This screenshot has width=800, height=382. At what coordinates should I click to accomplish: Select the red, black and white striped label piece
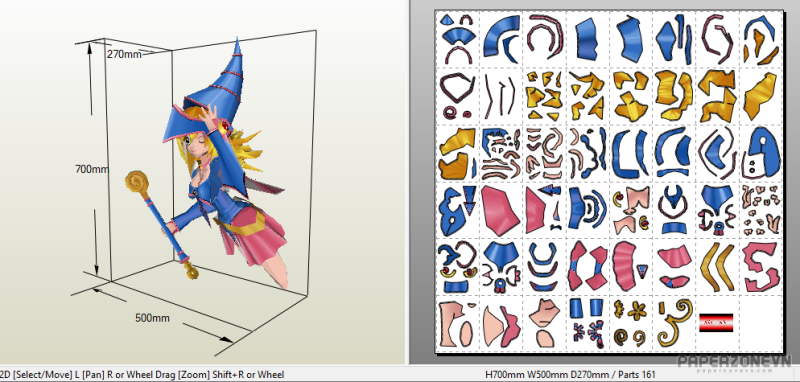pyautogui.click(x=716, y=322)
